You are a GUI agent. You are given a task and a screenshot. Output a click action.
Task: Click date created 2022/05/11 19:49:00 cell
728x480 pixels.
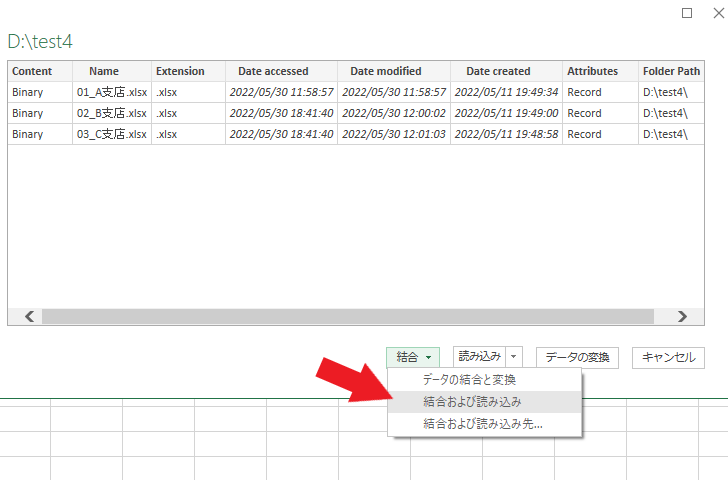tap(507, 113)
